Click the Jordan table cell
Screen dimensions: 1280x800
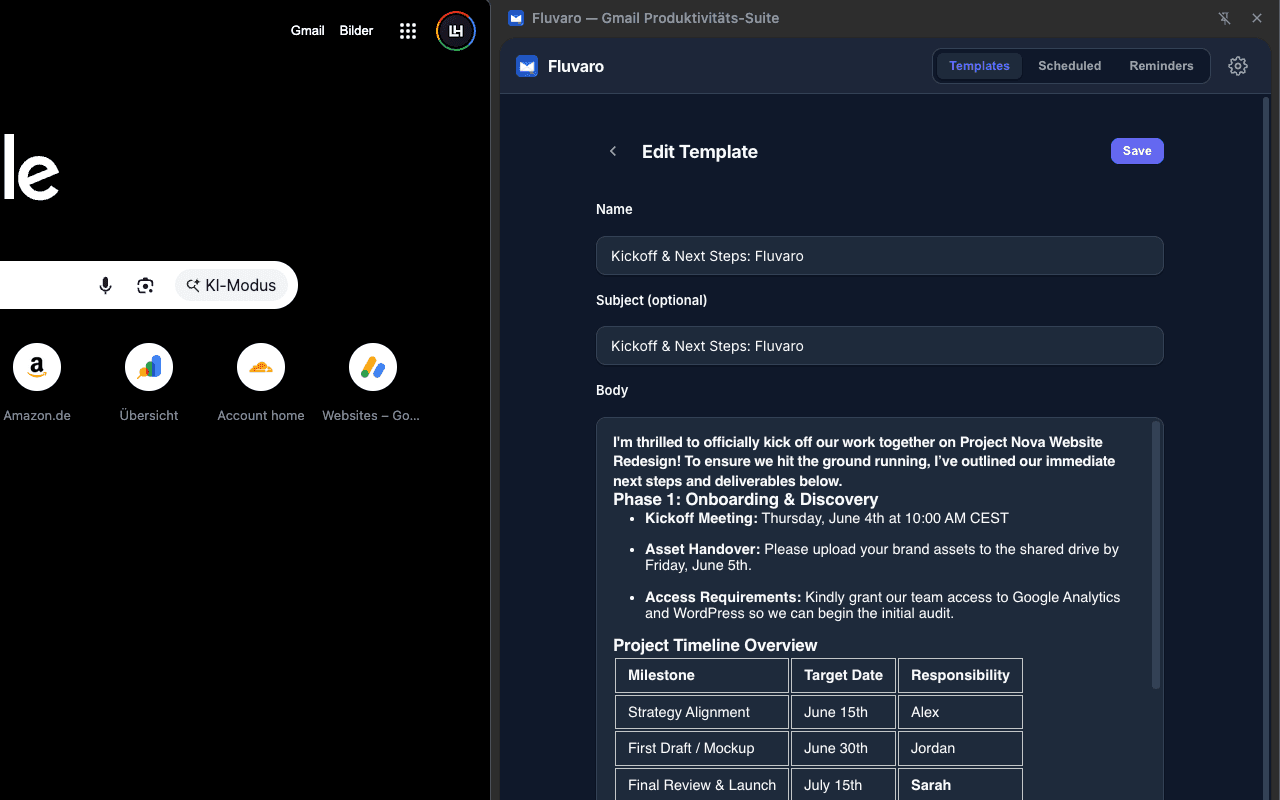[x=960, y=748]
